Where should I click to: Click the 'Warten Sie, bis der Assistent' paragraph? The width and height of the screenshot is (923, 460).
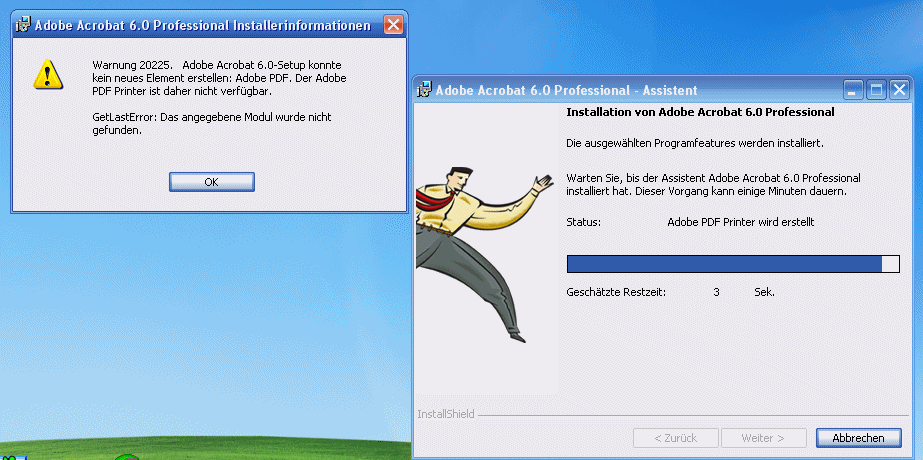pos(713,184)
